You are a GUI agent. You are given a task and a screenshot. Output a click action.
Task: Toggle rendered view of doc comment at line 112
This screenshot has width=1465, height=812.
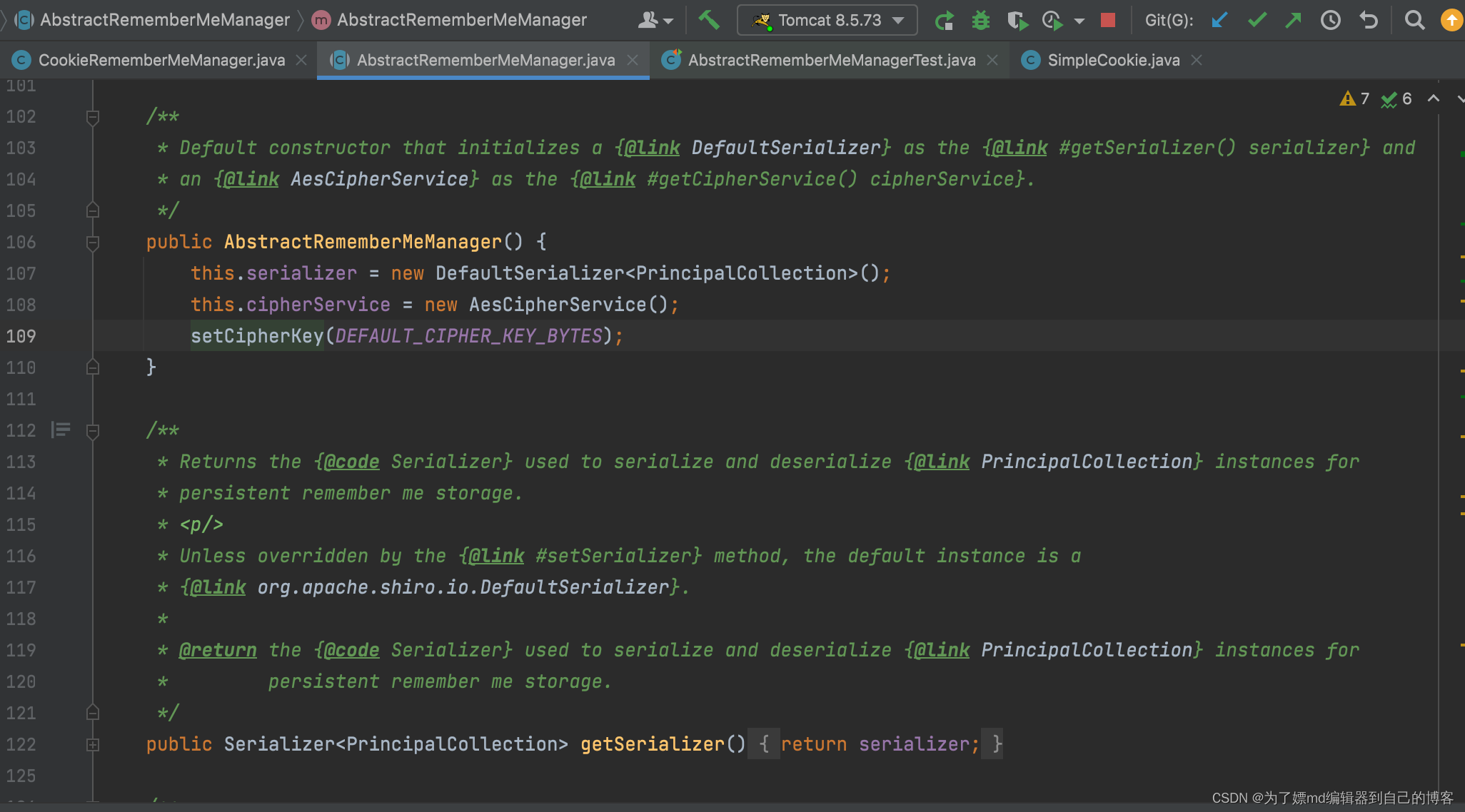click(61, 430)
